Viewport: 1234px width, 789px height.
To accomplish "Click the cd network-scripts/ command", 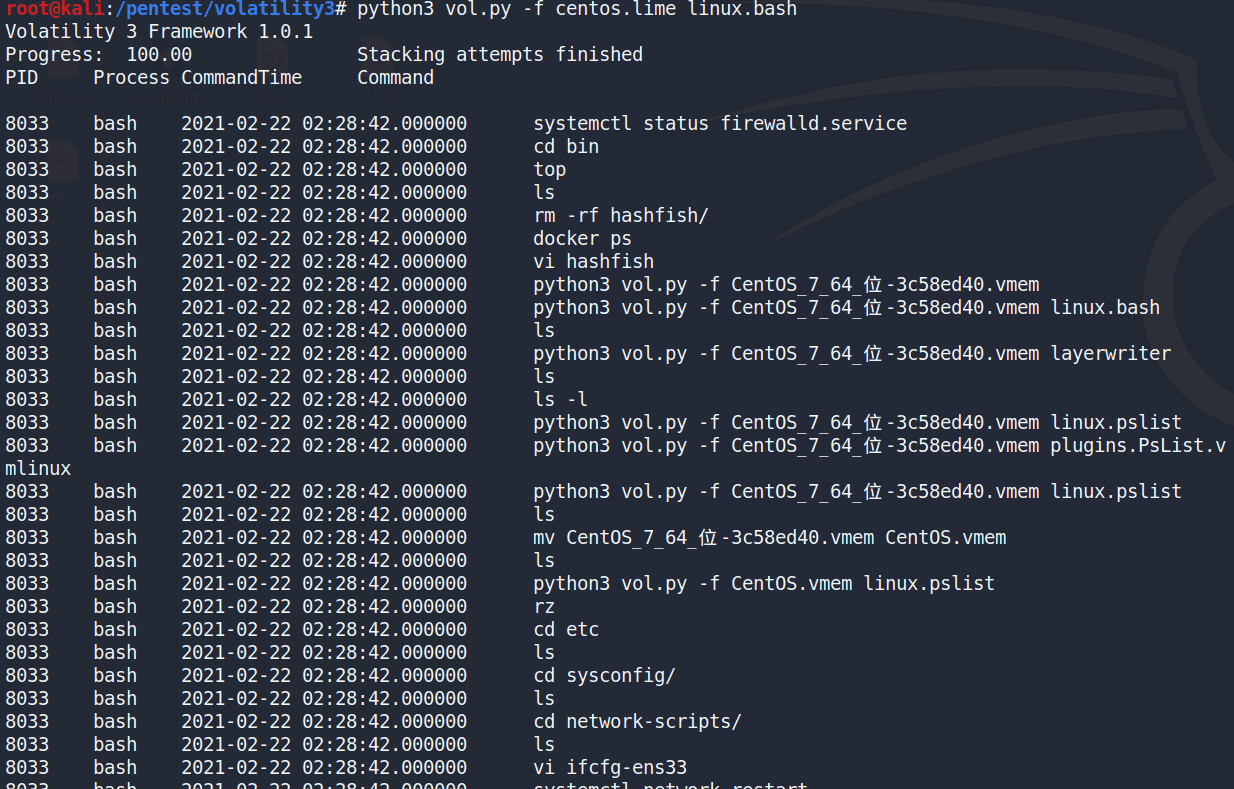I will click(x=637, y=722).
